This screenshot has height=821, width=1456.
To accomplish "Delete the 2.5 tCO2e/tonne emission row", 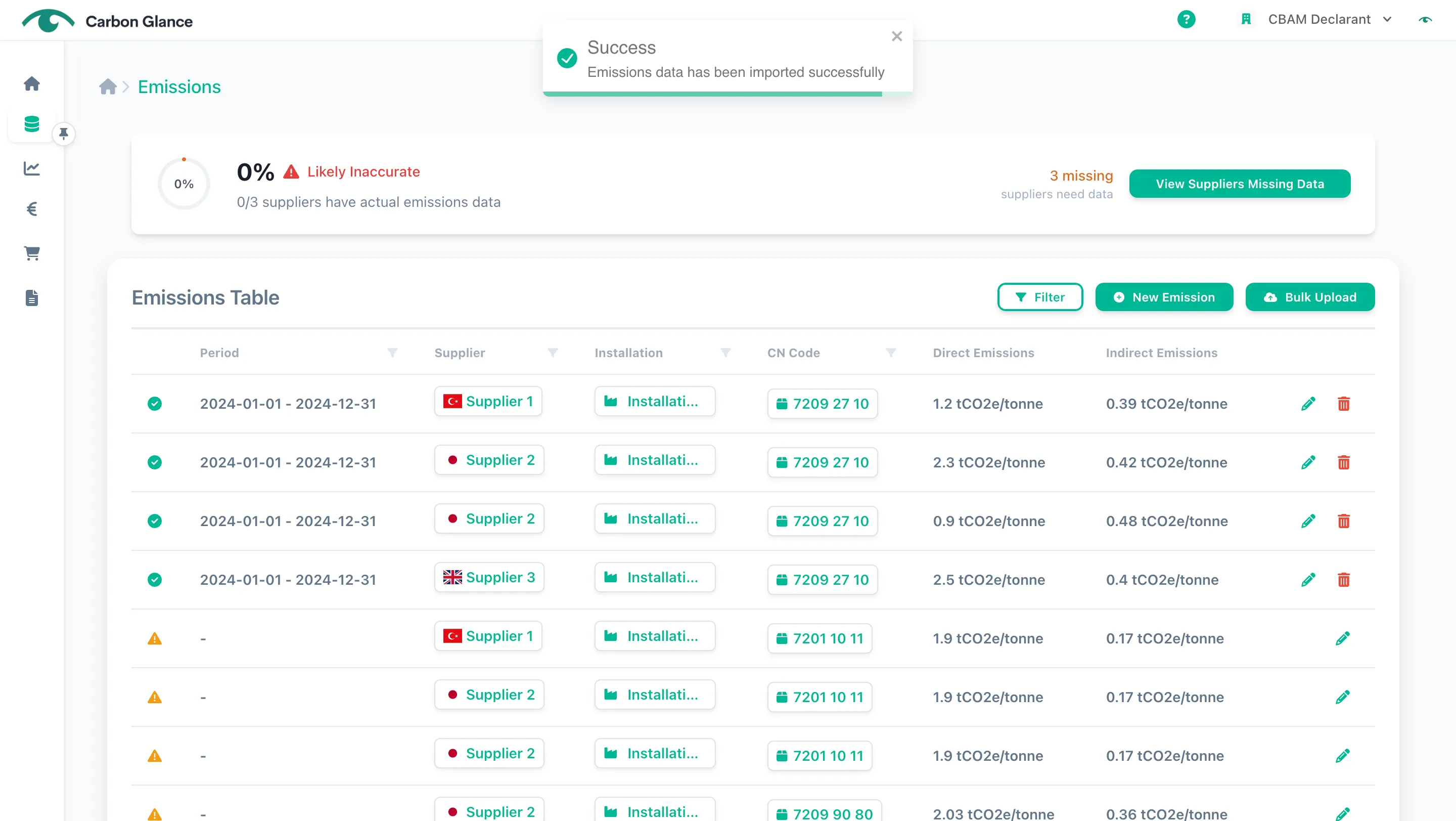I will point(1344,580).
